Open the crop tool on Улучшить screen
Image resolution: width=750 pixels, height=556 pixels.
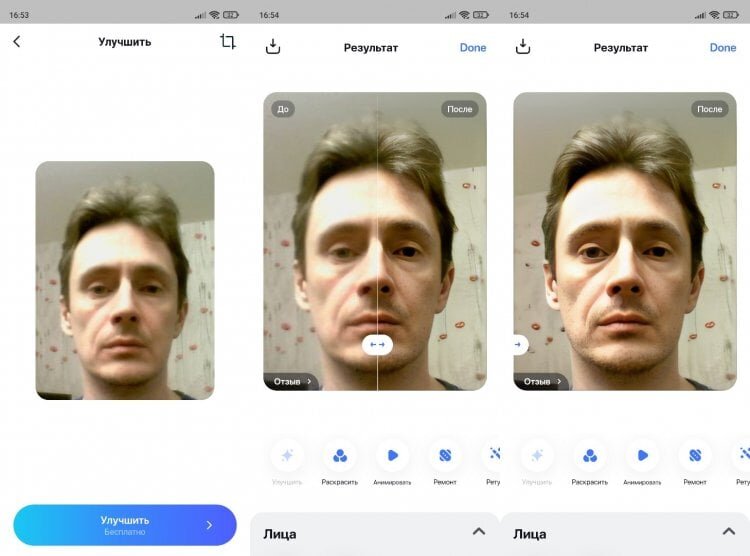(x=228, y=42)
